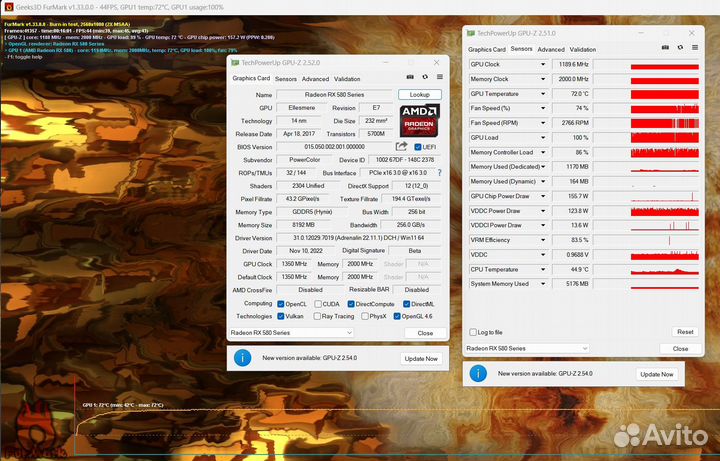Open the GPU Chip Power Draw dropdown
The height and width of the screenshot is (461, 720).
[x=543, y=197]
